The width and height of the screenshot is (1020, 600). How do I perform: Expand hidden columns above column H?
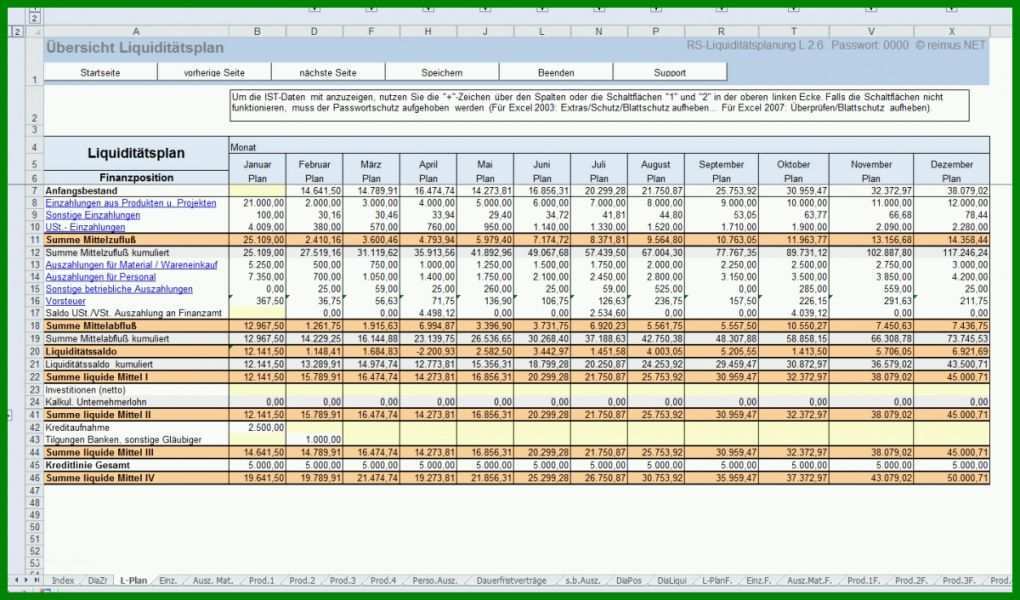428,8
